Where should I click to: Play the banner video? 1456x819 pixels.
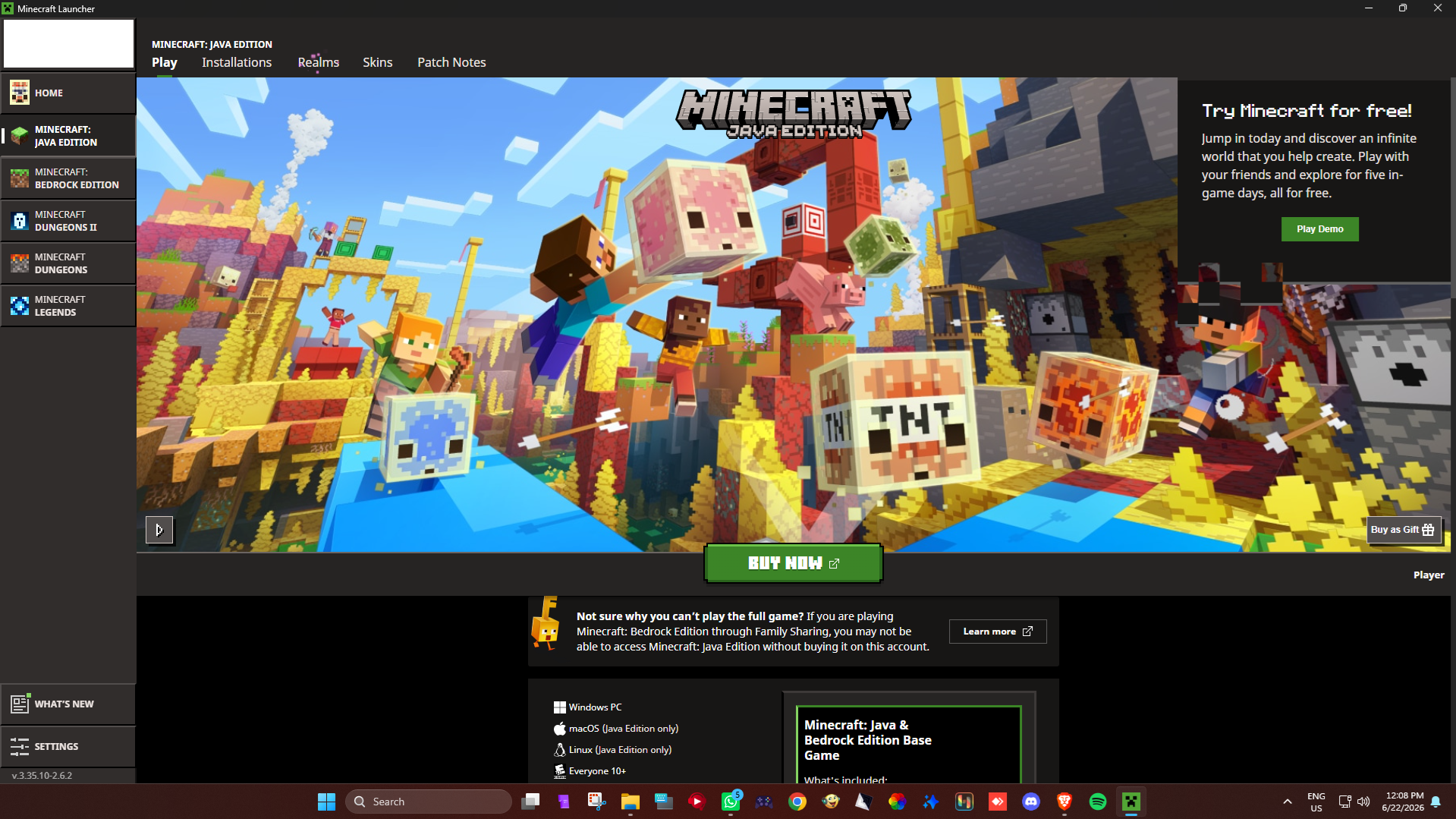click(159, 530)
